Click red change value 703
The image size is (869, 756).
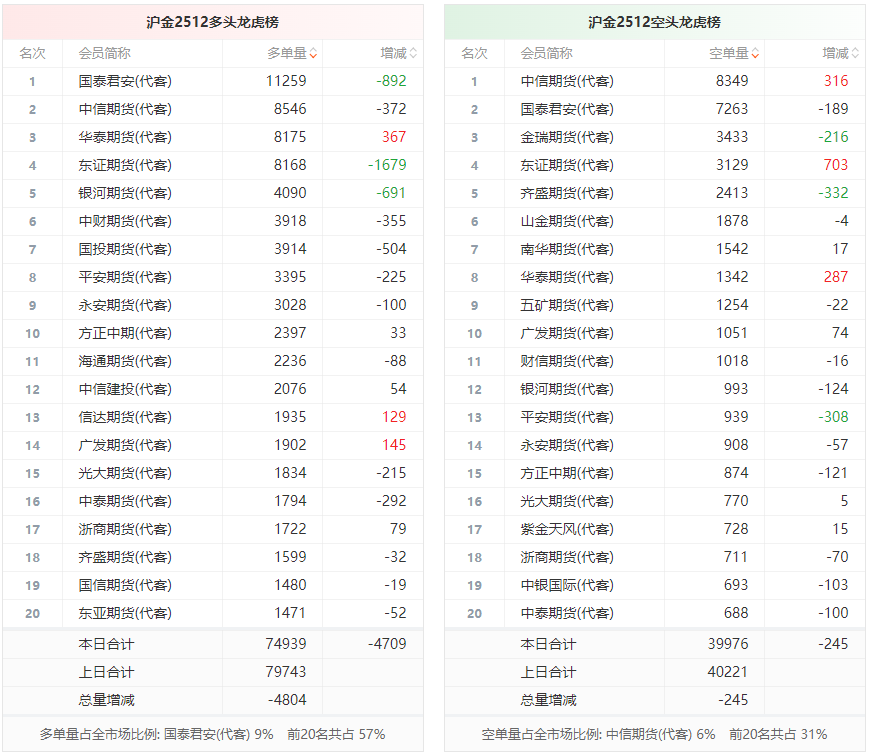click(836, 165)
